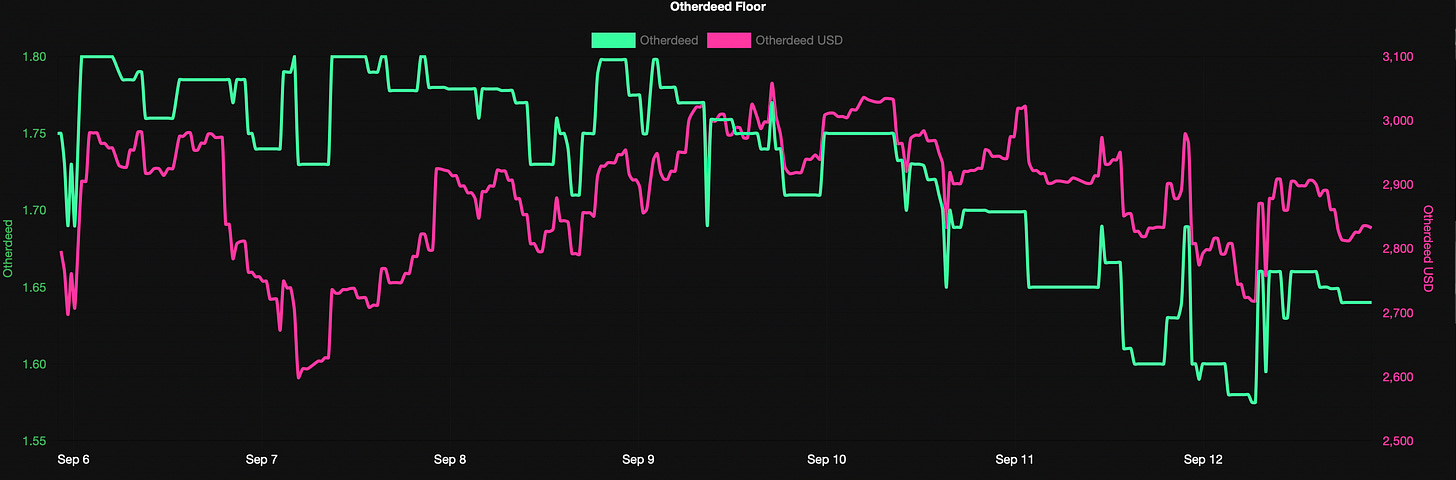Click the 1.75 left axis value
Screen dimensions: 1456x480
tap(34, 134)
